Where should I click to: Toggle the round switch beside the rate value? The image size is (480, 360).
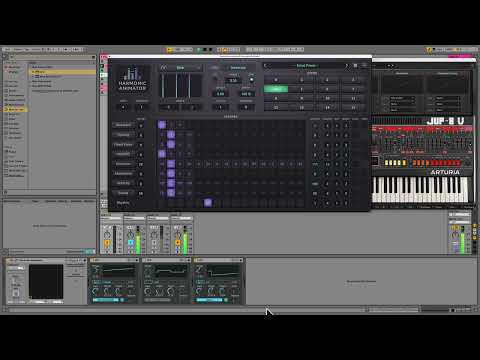[x=252, y=80]
